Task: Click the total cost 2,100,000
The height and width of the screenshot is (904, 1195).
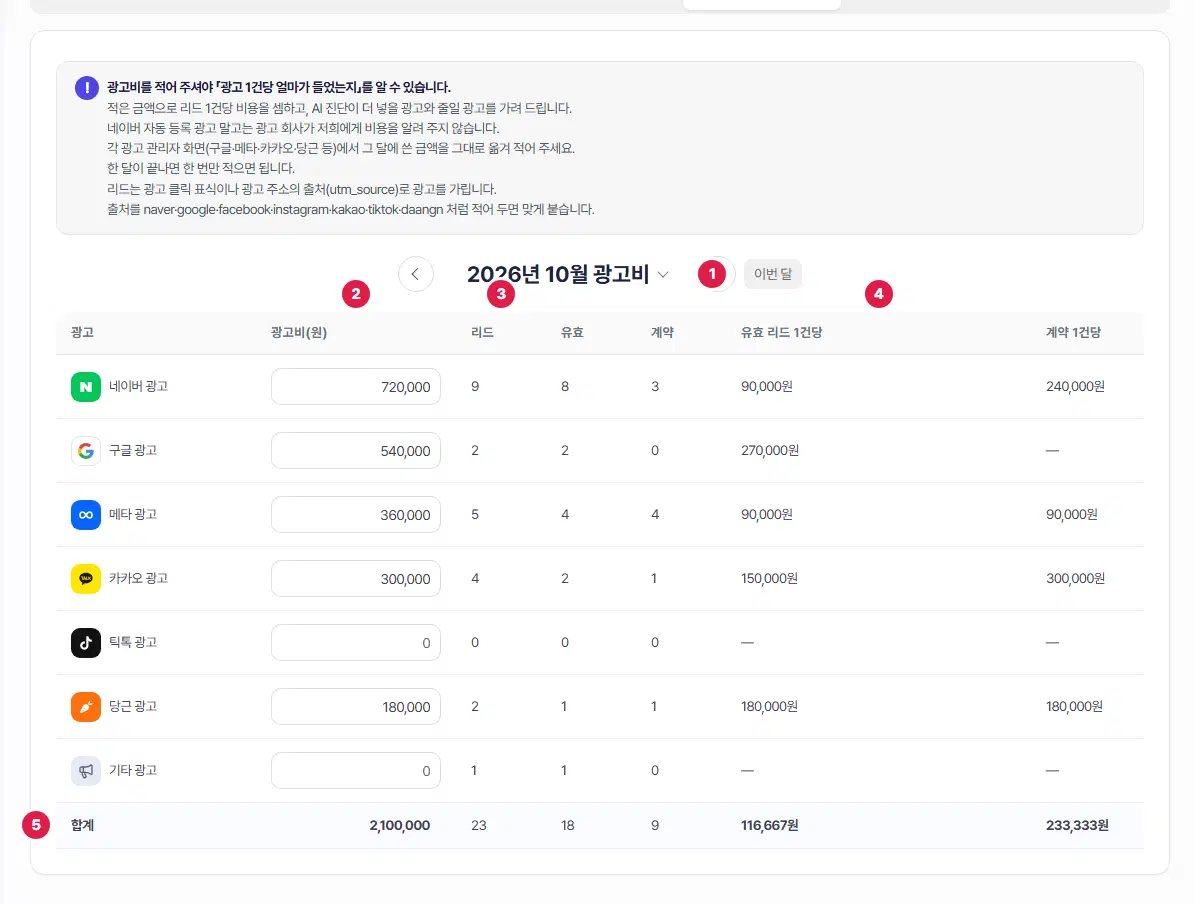Action: coord(399,825)
